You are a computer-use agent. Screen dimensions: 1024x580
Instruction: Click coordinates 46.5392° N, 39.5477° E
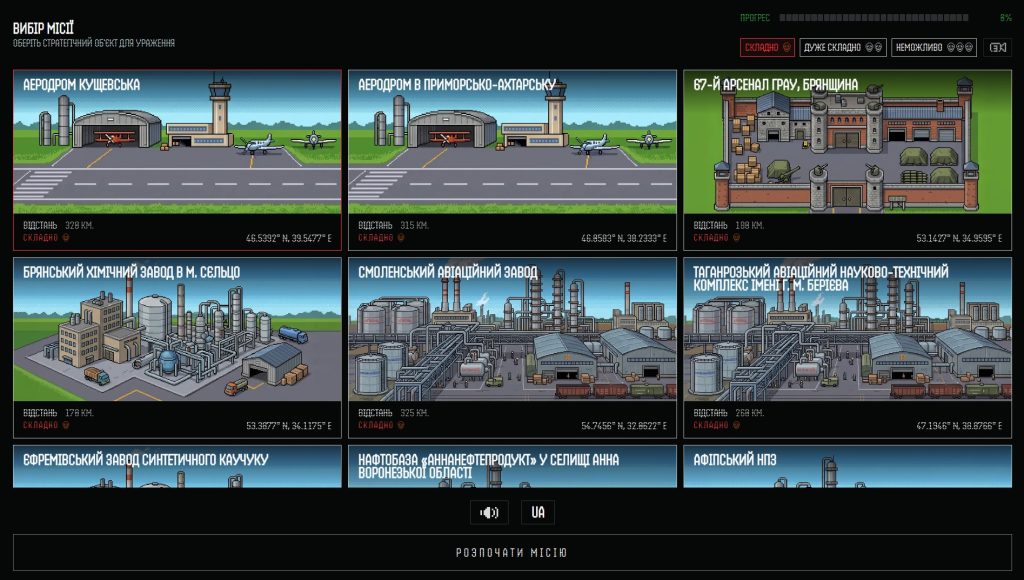click(289, 238)
